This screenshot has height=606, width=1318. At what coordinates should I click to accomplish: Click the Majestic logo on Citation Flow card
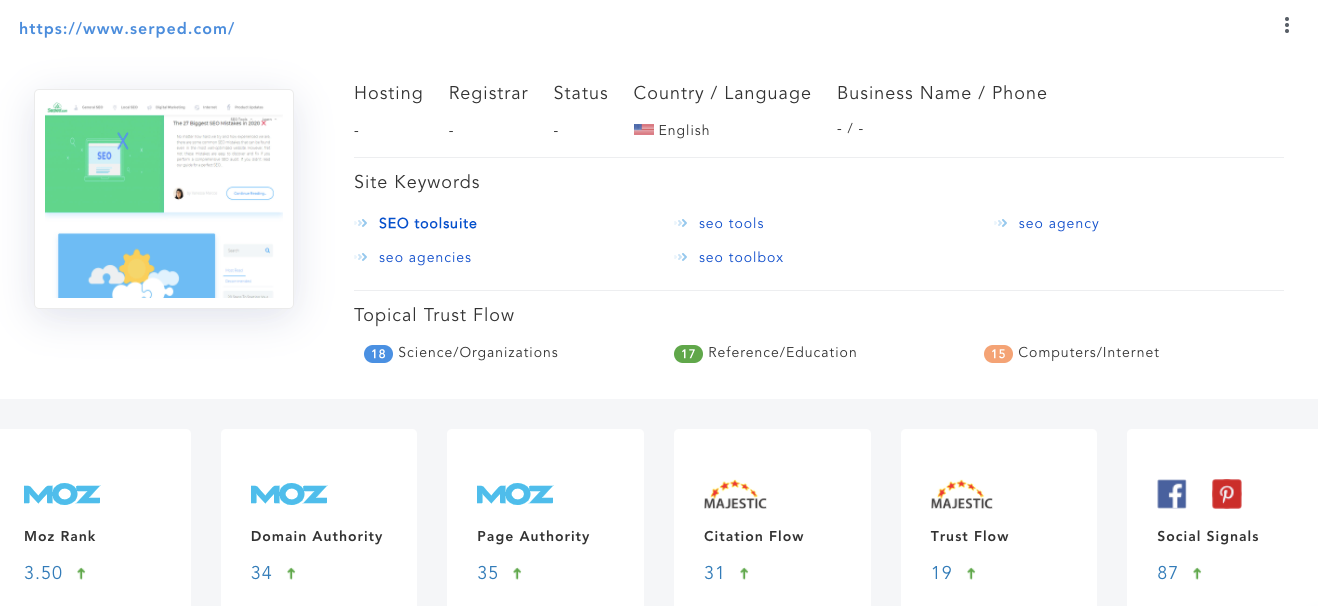coord(736,494)
